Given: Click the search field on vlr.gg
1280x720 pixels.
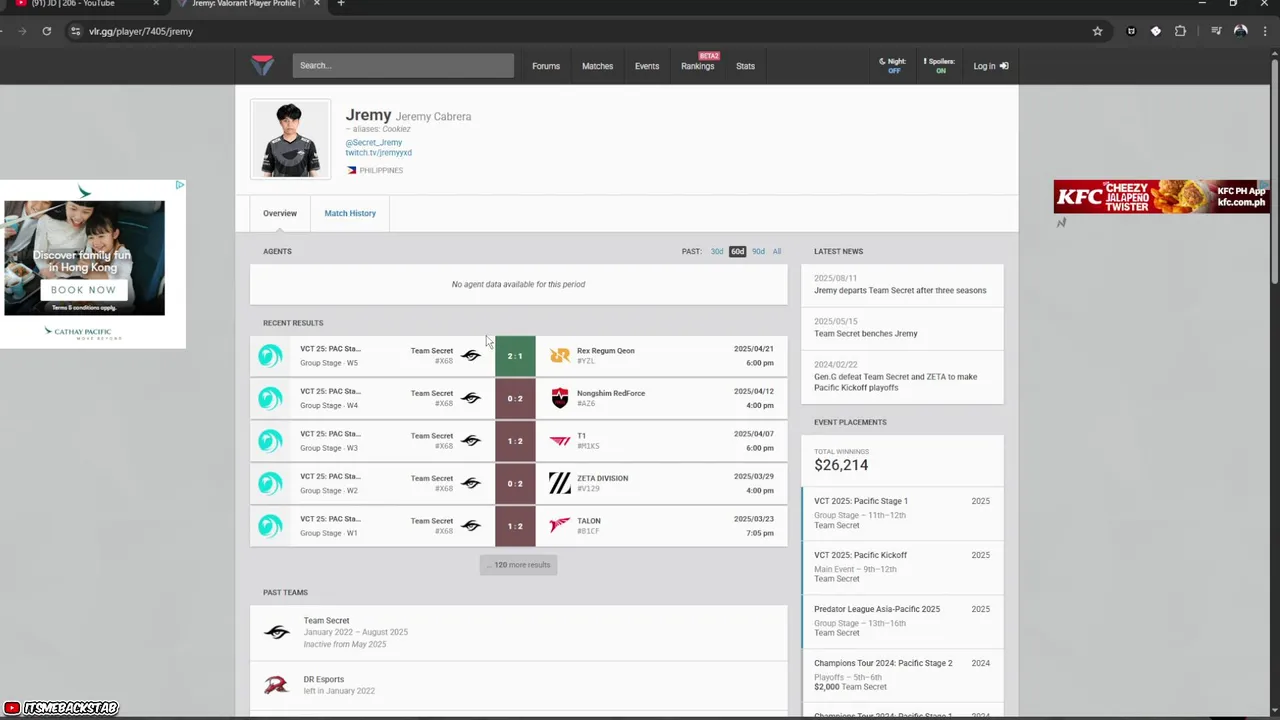Looking at the screenshot, I should (x=403, y=66).
